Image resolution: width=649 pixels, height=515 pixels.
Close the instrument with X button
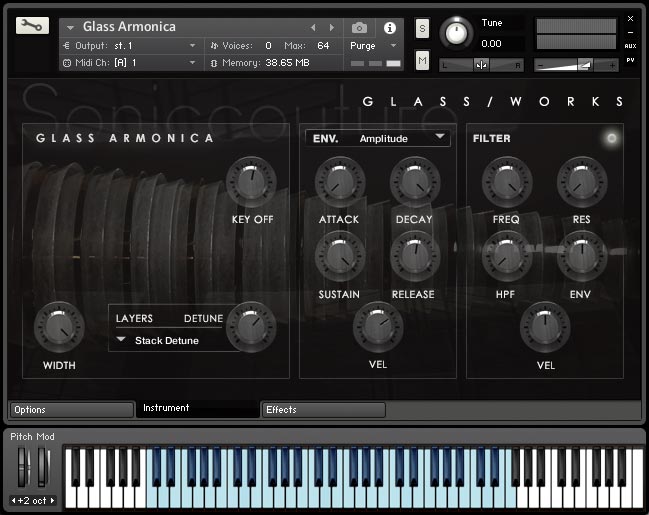tap(630, 19)
